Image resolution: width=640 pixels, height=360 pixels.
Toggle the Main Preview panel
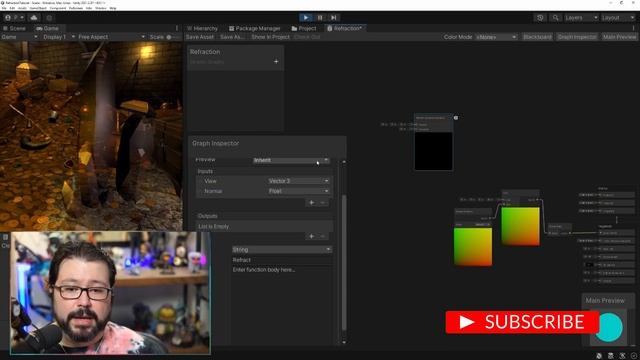(x=619, y=37)
